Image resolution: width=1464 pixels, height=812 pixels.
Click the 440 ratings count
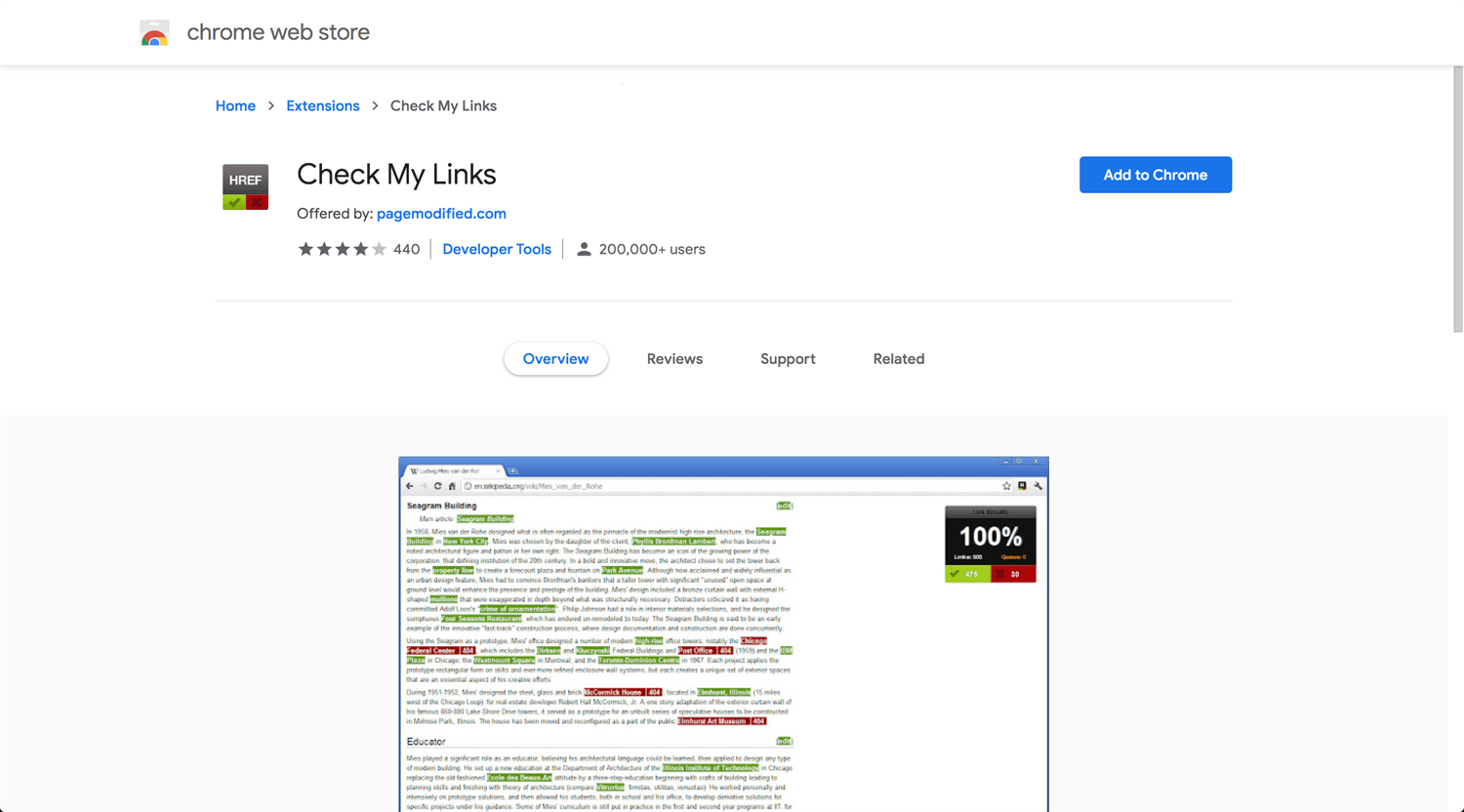[x=406, y=249]
